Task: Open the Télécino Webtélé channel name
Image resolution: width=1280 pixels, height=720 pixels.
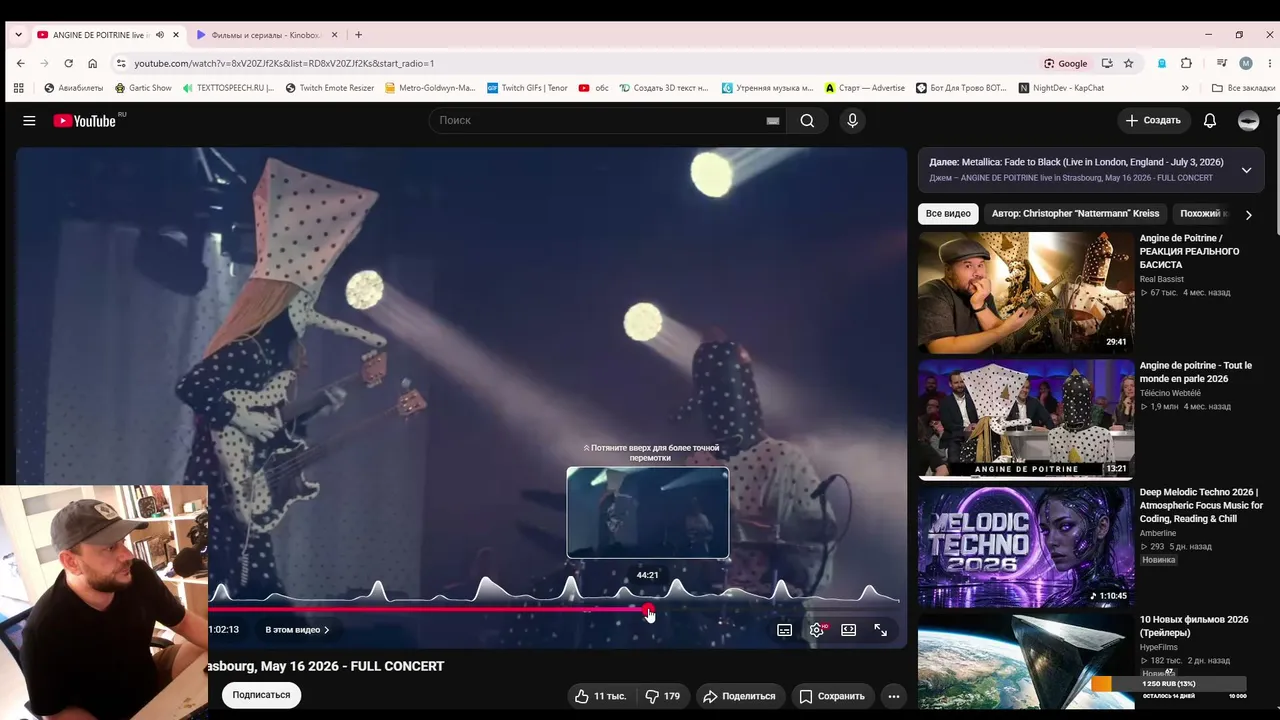Action: click(x=1171, y=393)
